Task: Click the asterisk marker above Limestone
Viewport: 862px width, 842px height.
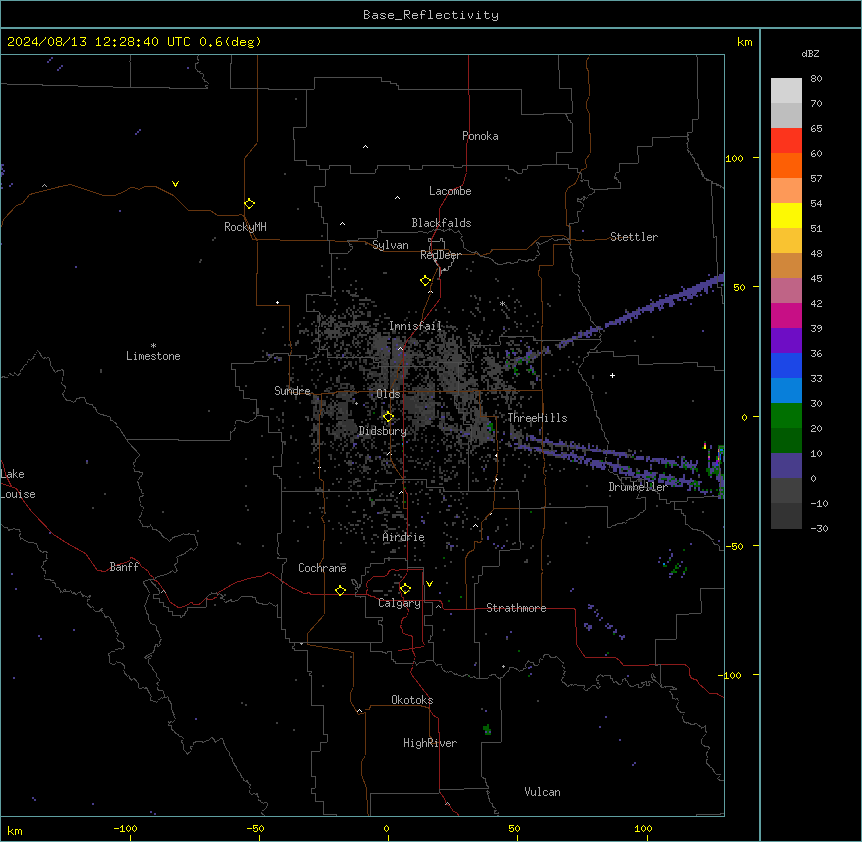Action: [x=153, y=346]
